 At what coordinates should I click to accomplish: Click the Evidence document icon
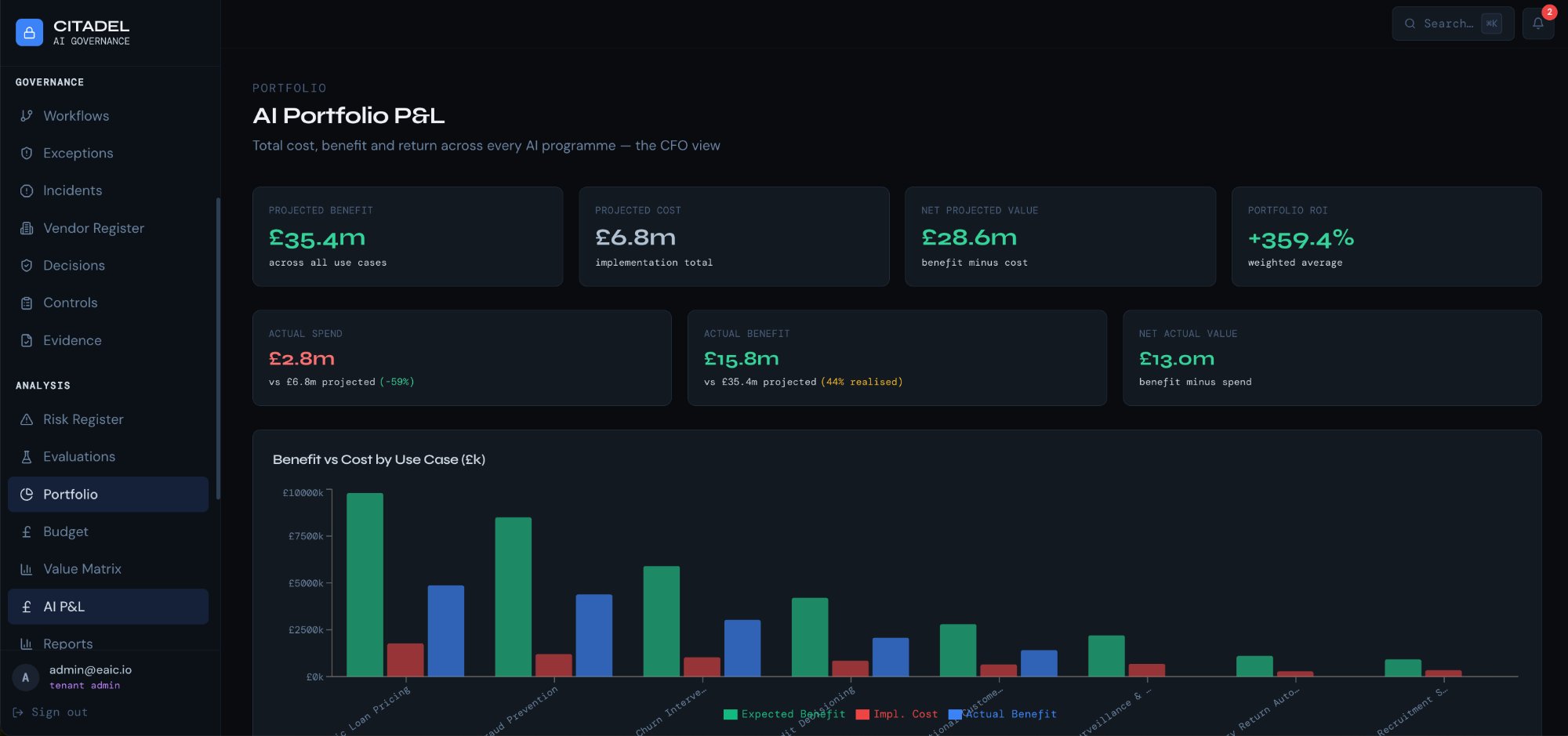(x=26, y=340)
